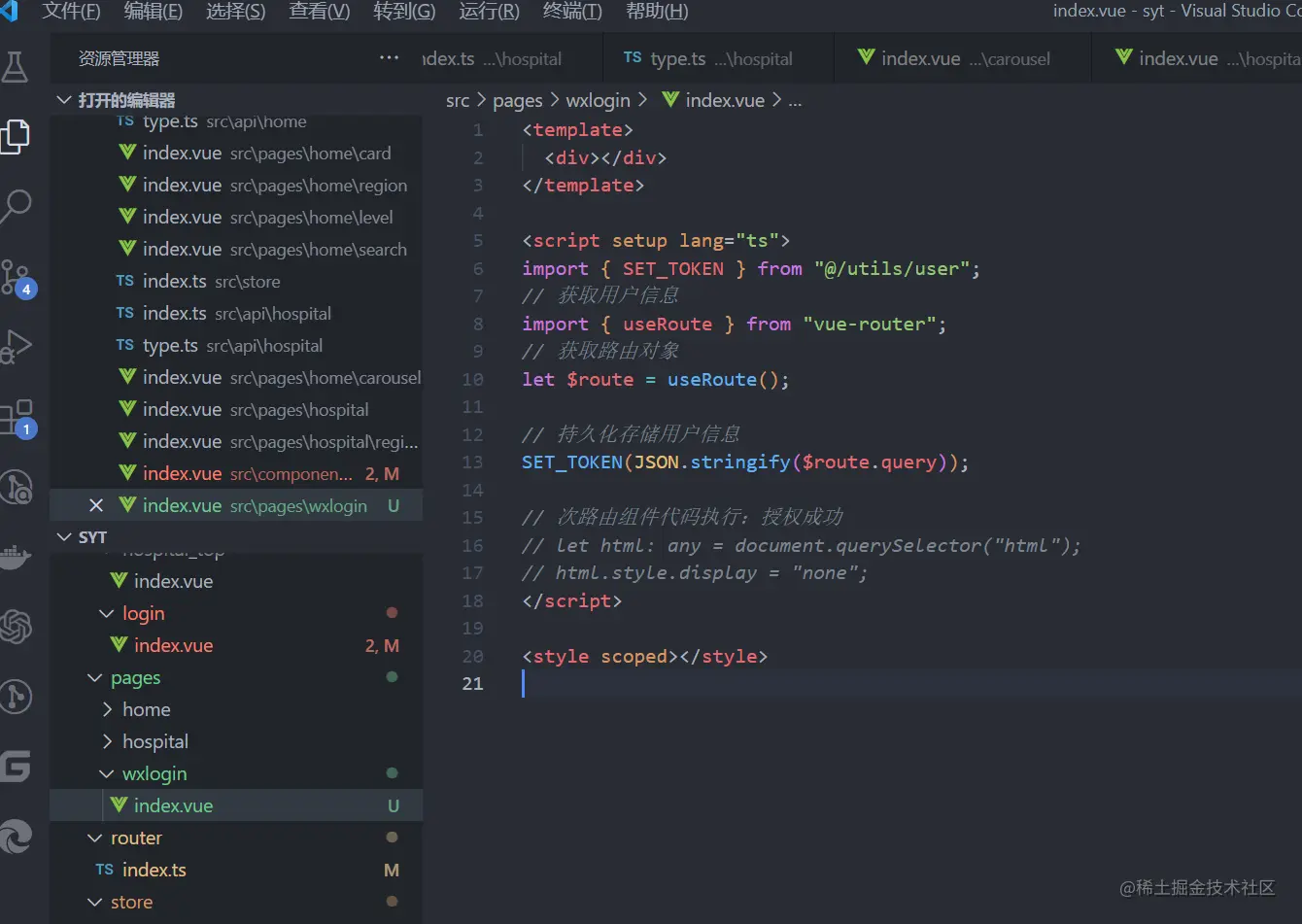The width and height of the screenshot is (1302, 924).
Task: Open index.vue src\pages\hospital\regi... entry
Action: click(x=236, y=441)
